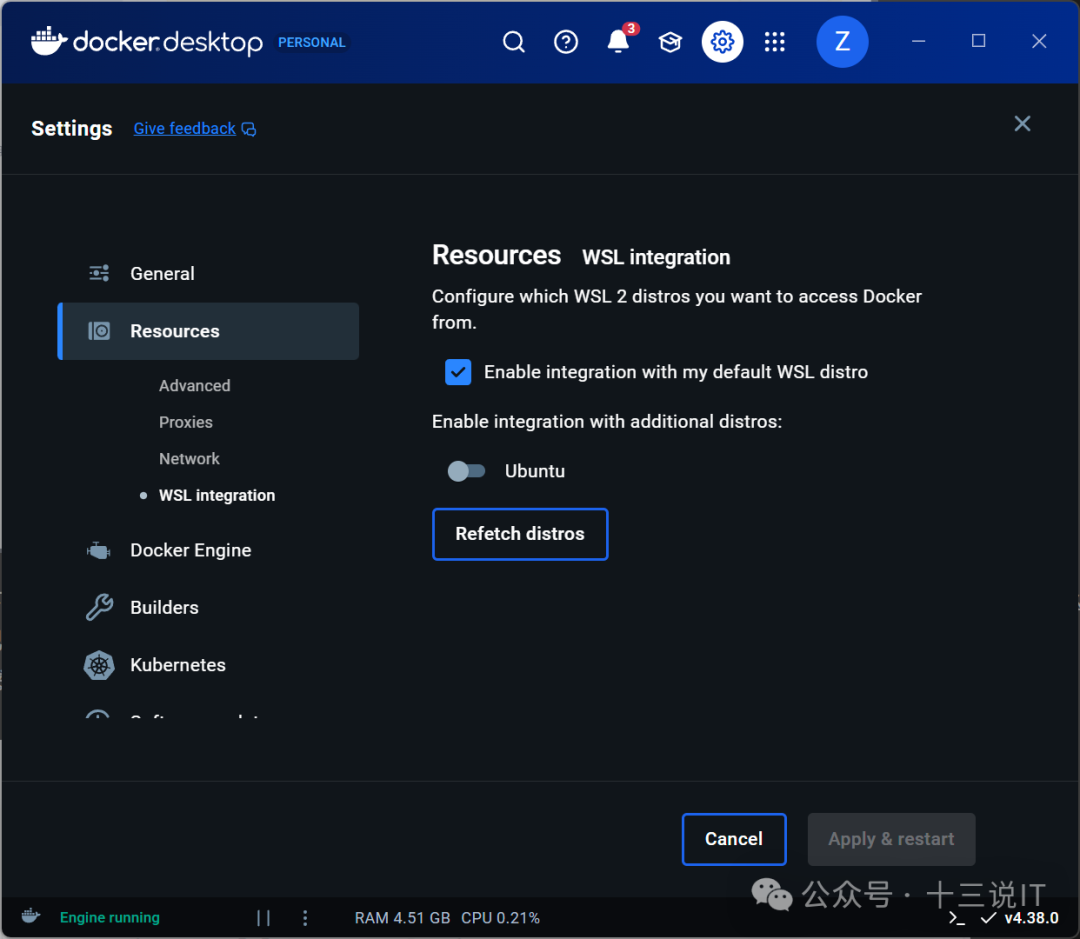This screenshot has height=939, width=1080.
Task: Click Apply & restart button
Action: (891, 839)
